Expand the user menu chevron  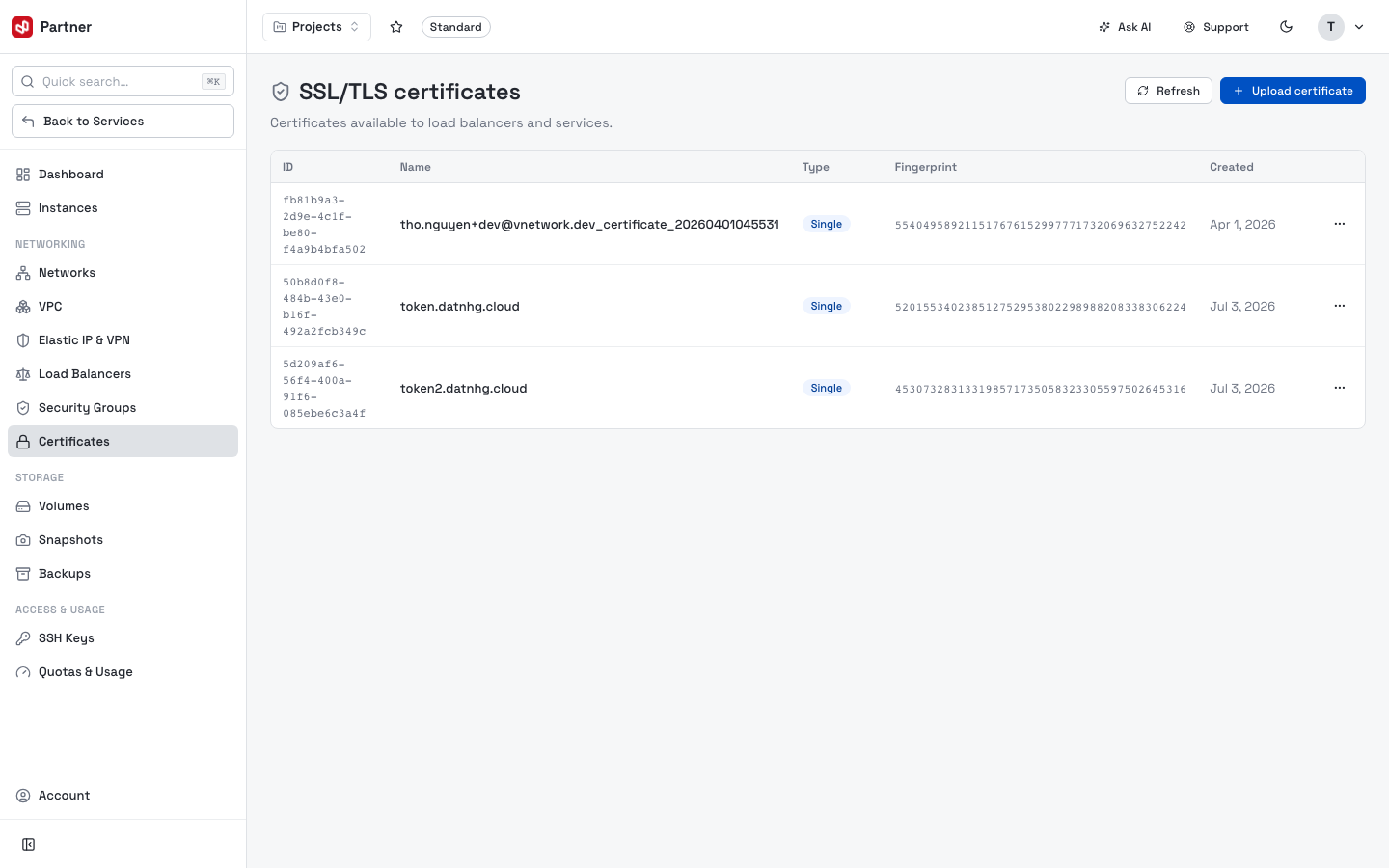[1359, 27]
